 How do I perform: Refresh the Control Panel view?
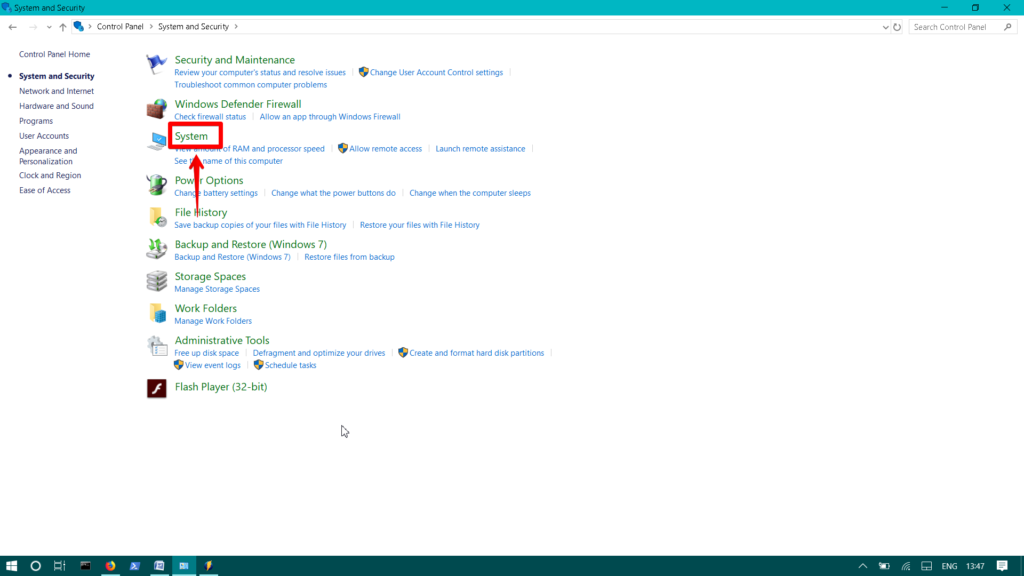pyautogui.click(x=897, y=27)
